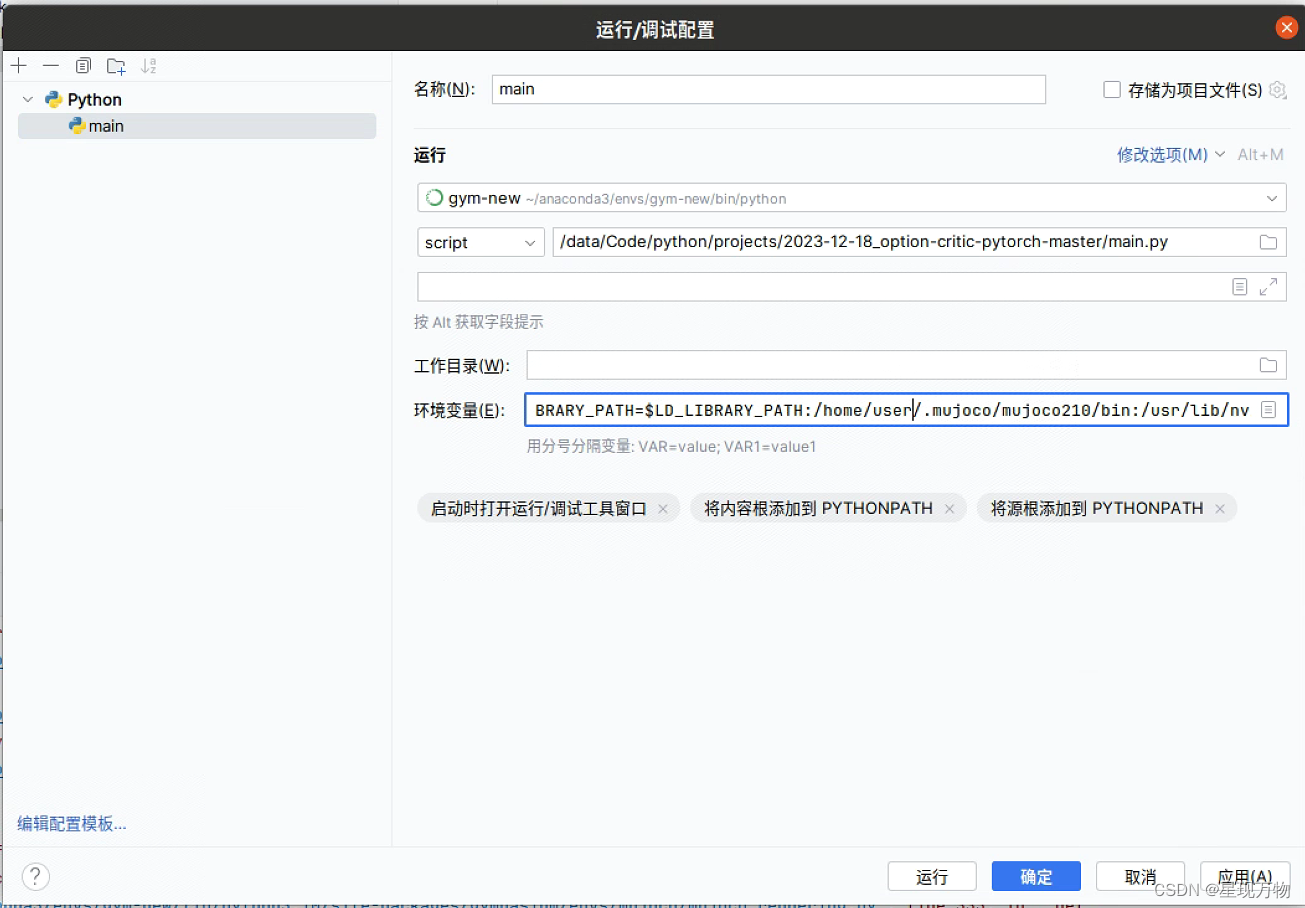Open the gym-new interpreter dropdown
The width and height of the screenshot is (1305, 908).
(852, 198)
